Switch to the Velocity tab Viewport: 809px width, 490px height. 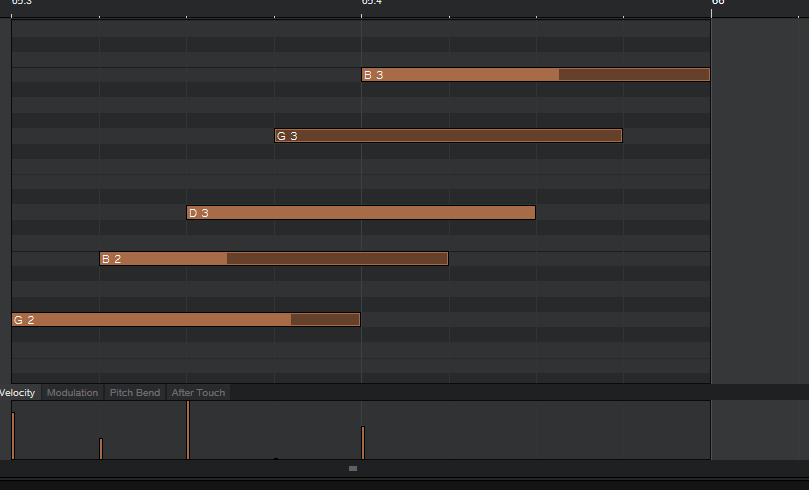17,393
